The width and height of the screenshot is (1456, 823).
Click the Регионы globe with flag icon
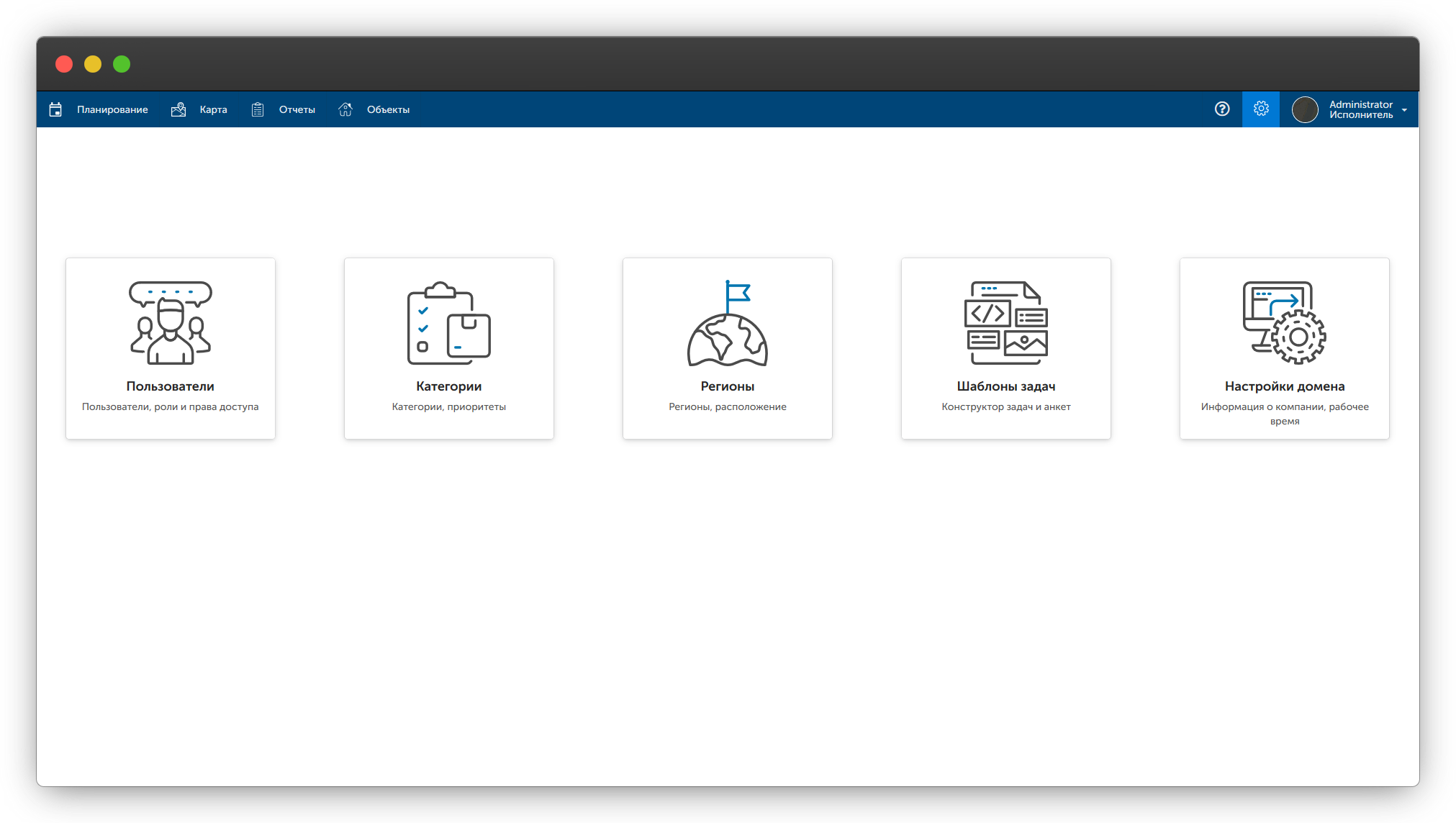coord(728,322)
